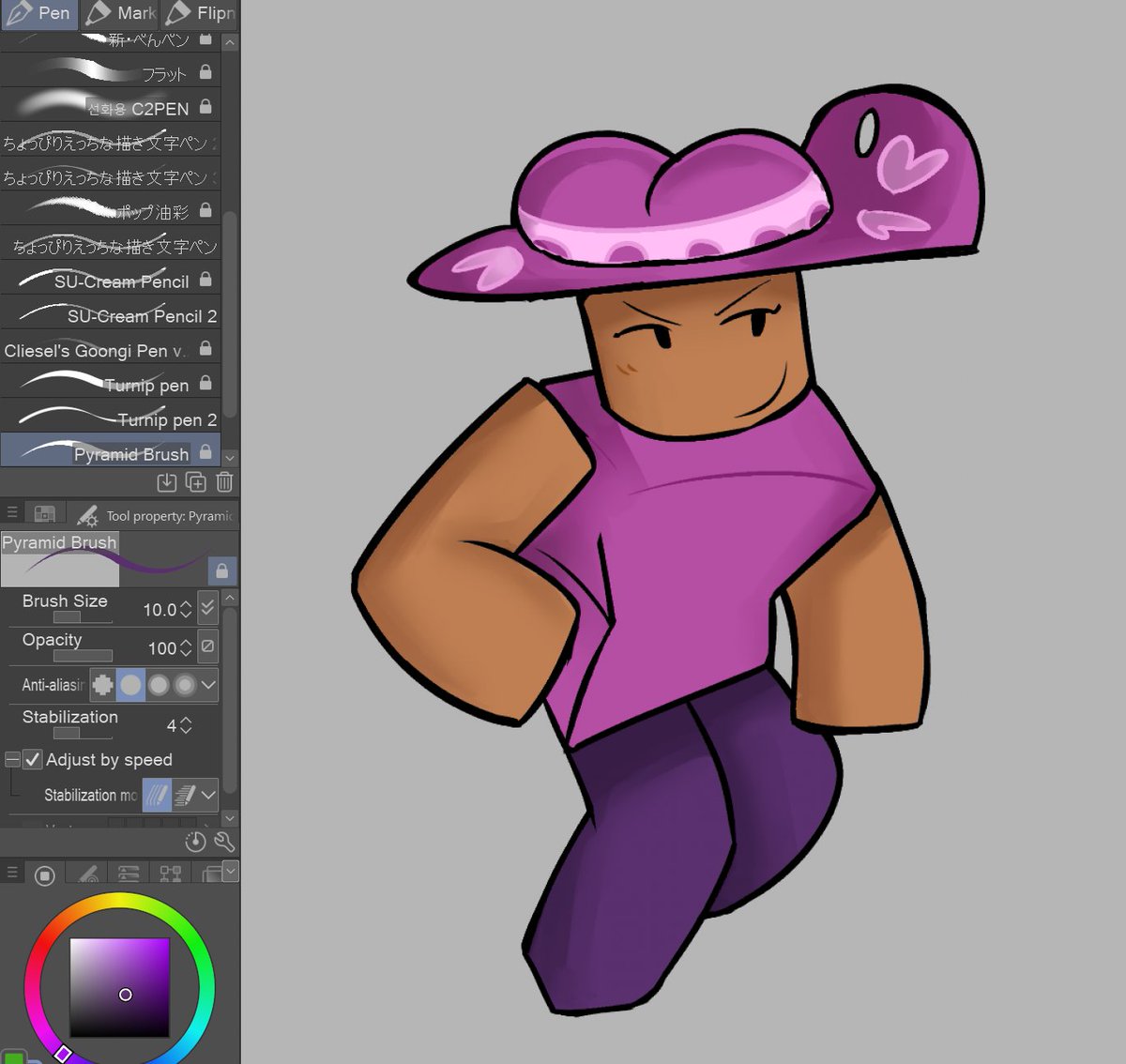The width and height of the screenshot is (1126, 1064).
Task: Click the Opacity stepper arrows
Action: point(186,648)
